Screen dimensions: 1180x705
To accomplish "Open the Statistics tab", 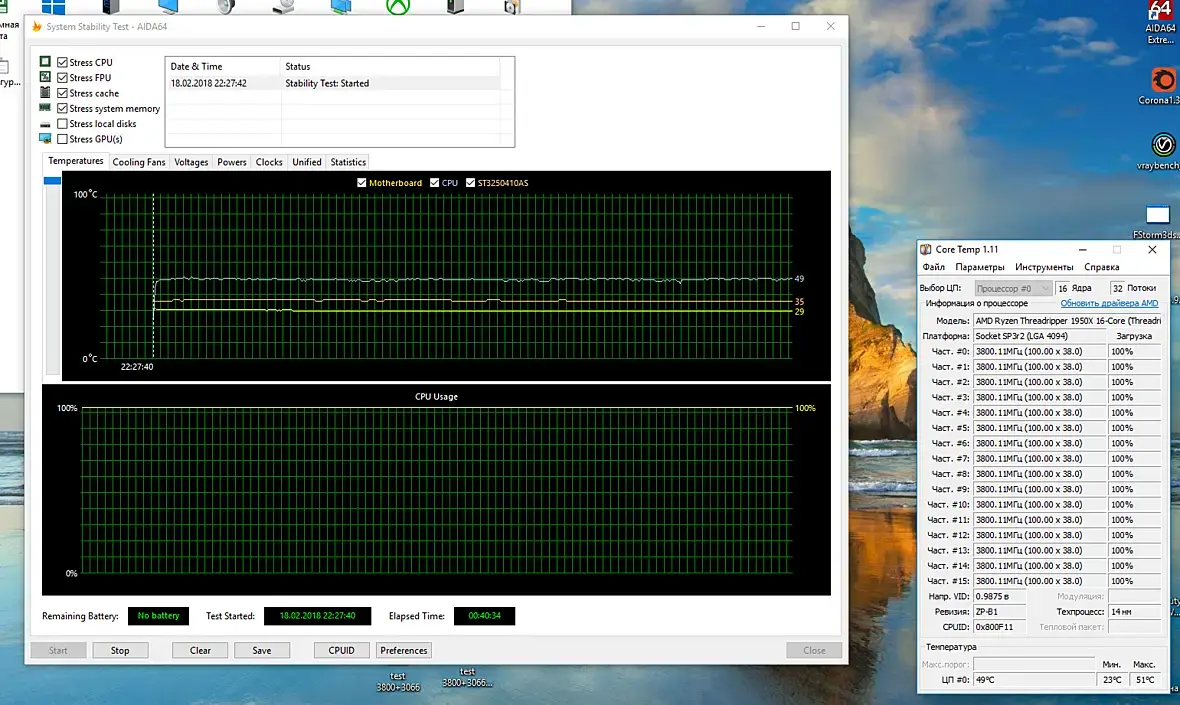I will (348, 162).
